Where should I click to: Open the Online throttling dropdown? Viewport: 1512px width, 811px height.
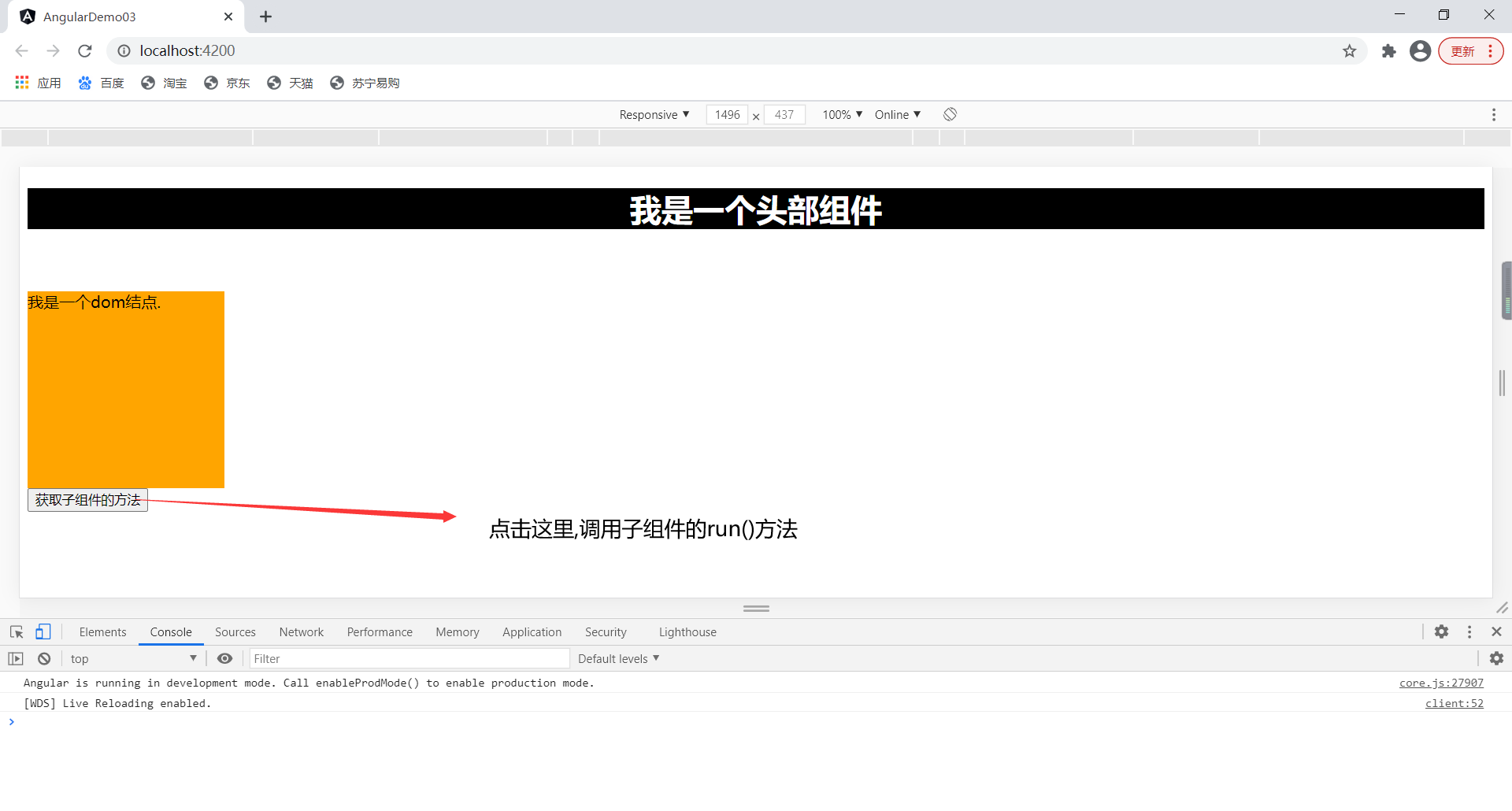tap(897, 115)
